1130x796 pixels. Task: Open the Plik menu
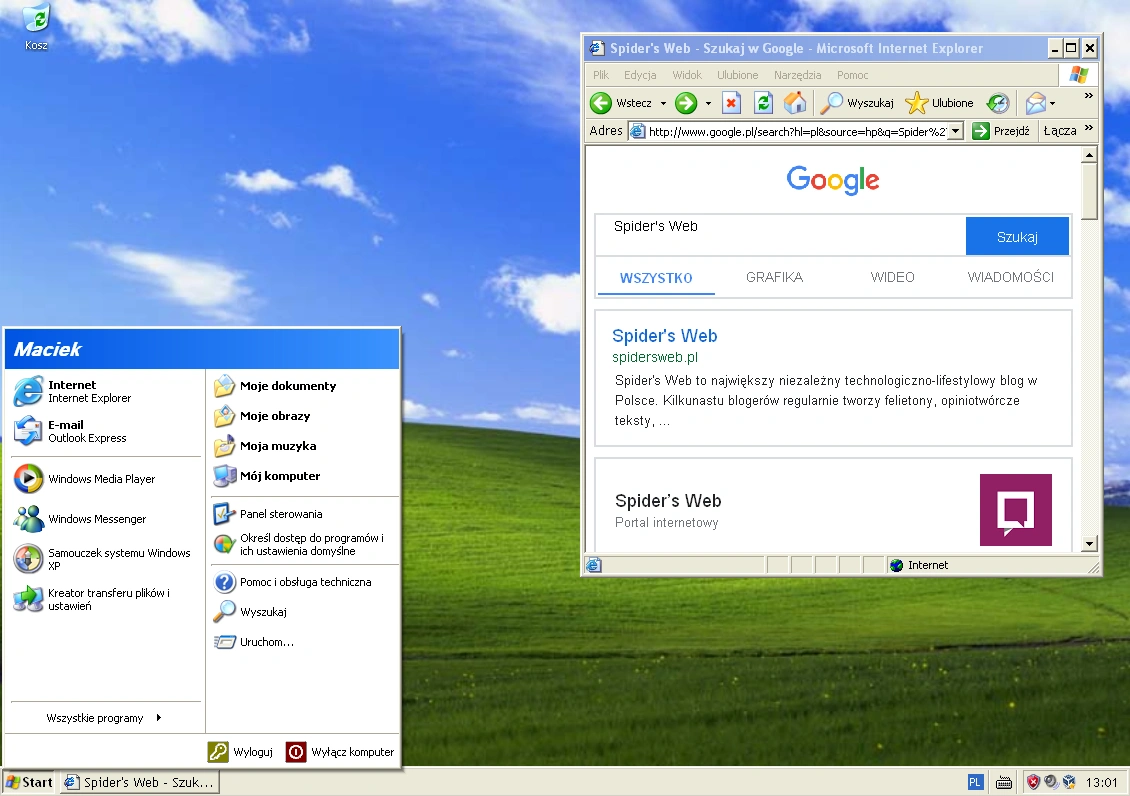click(601, 75)
